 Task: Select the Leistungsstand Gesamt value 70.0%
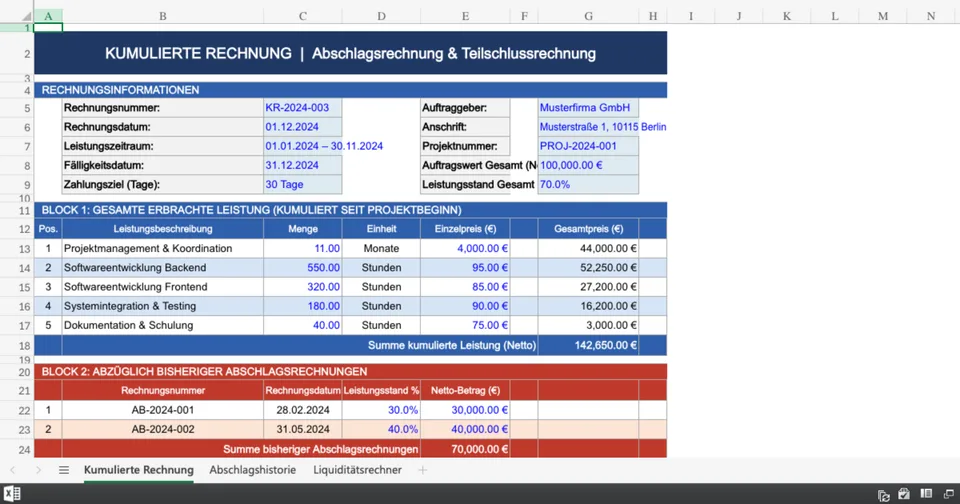point(588,184)
